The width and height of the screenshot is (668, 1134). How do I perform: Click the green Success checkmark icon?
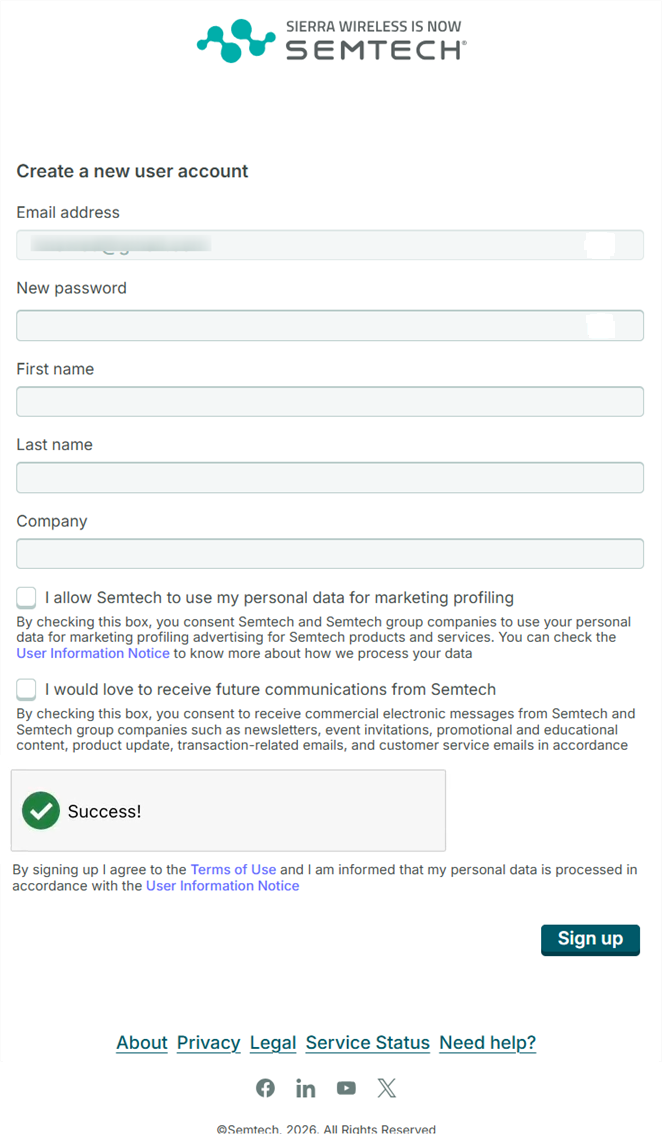(41, 811)
